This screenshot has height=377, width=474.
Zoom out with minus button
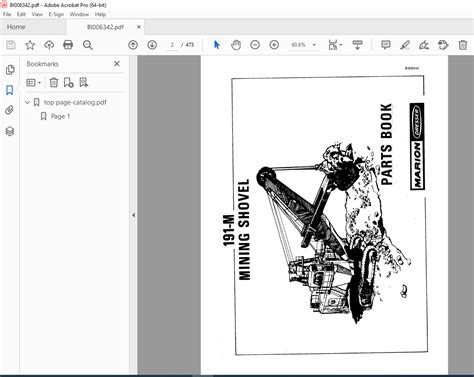pos(255,45)
